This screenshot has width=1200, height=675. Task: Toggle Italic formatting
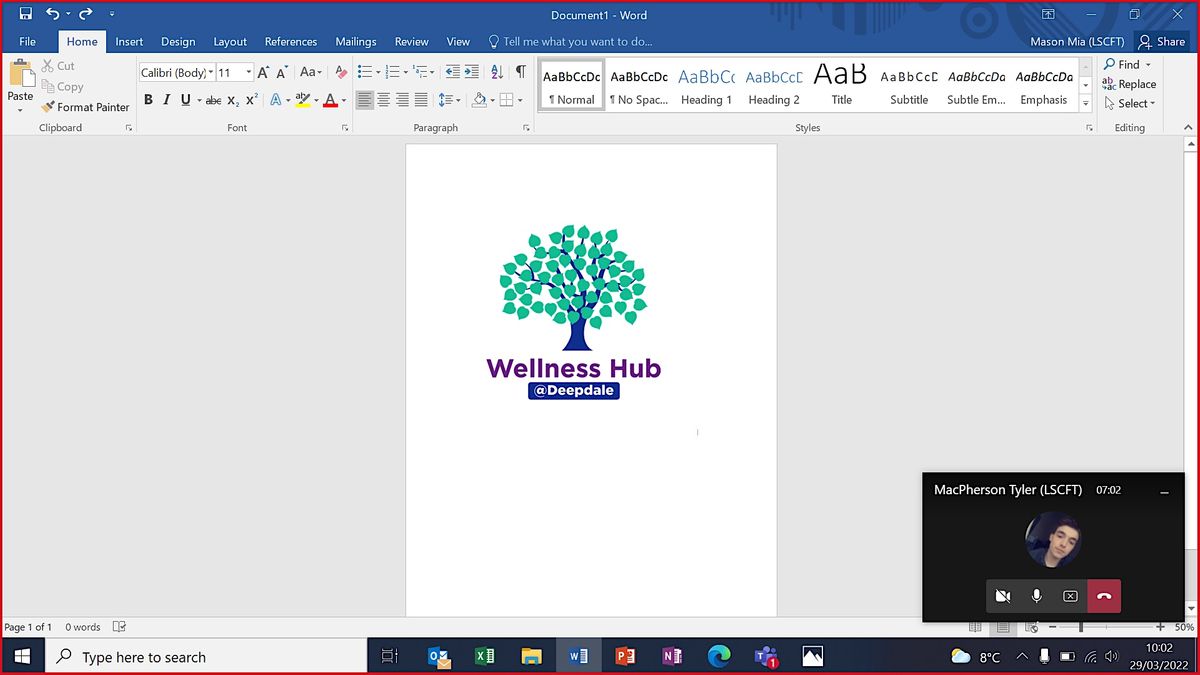[167, 100]
